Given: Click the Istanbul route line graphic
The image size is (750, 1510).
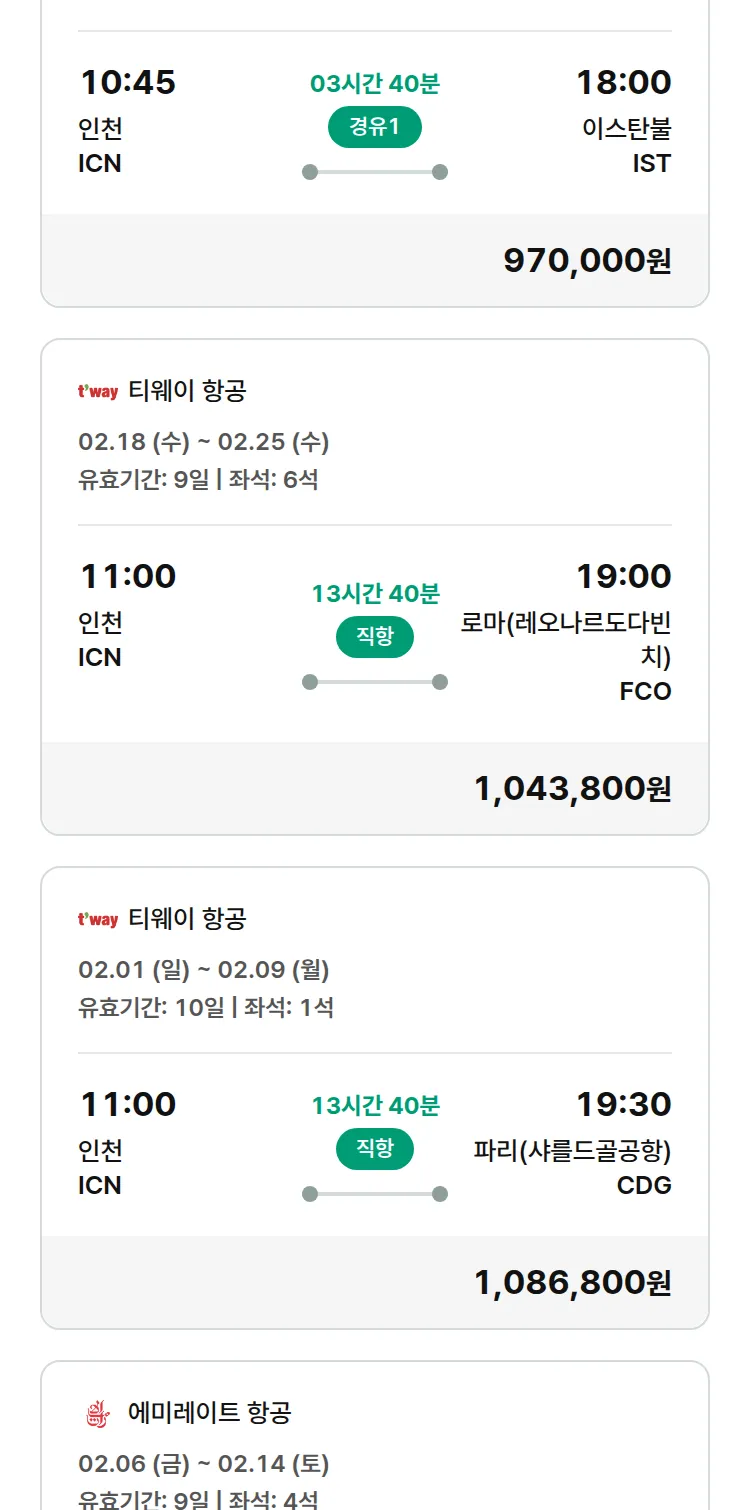Looking at the screenshot, I should 375,172.
